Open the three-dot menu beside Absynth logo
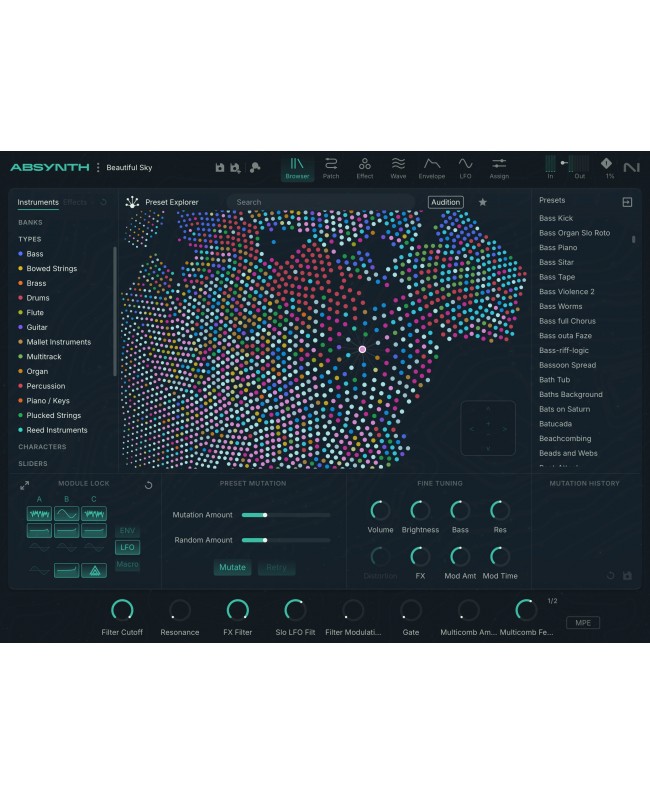Screen dimensions: 650x794 [x=98, y=168]
